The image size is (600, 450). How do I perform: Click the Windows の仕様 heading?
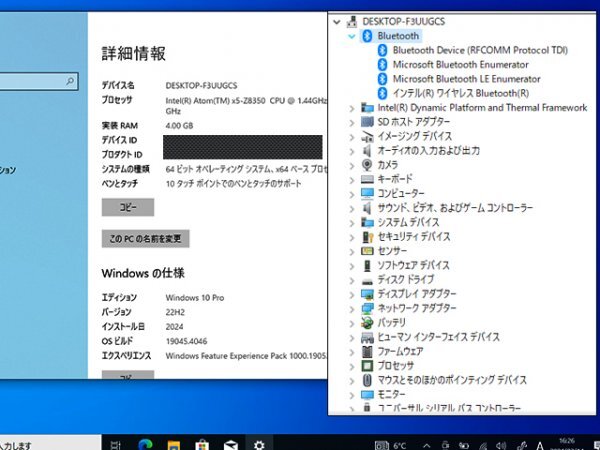pos(143,273)
